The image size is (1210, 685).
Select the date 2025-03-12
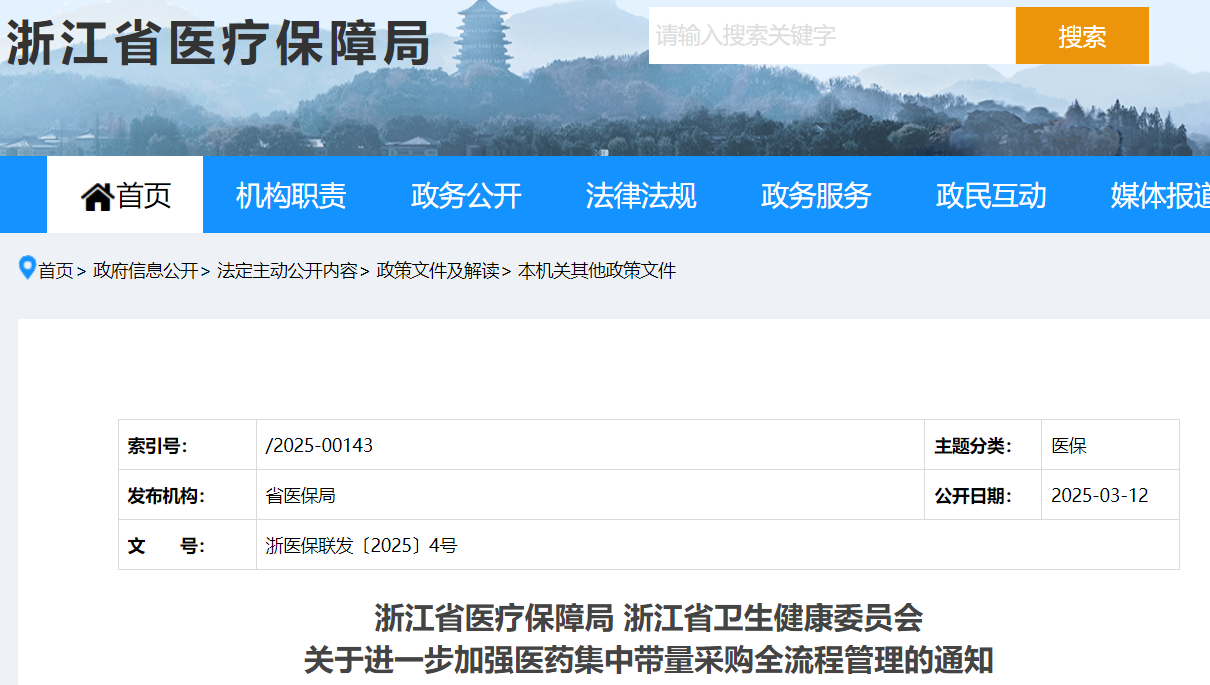(x=1100, y=496)
